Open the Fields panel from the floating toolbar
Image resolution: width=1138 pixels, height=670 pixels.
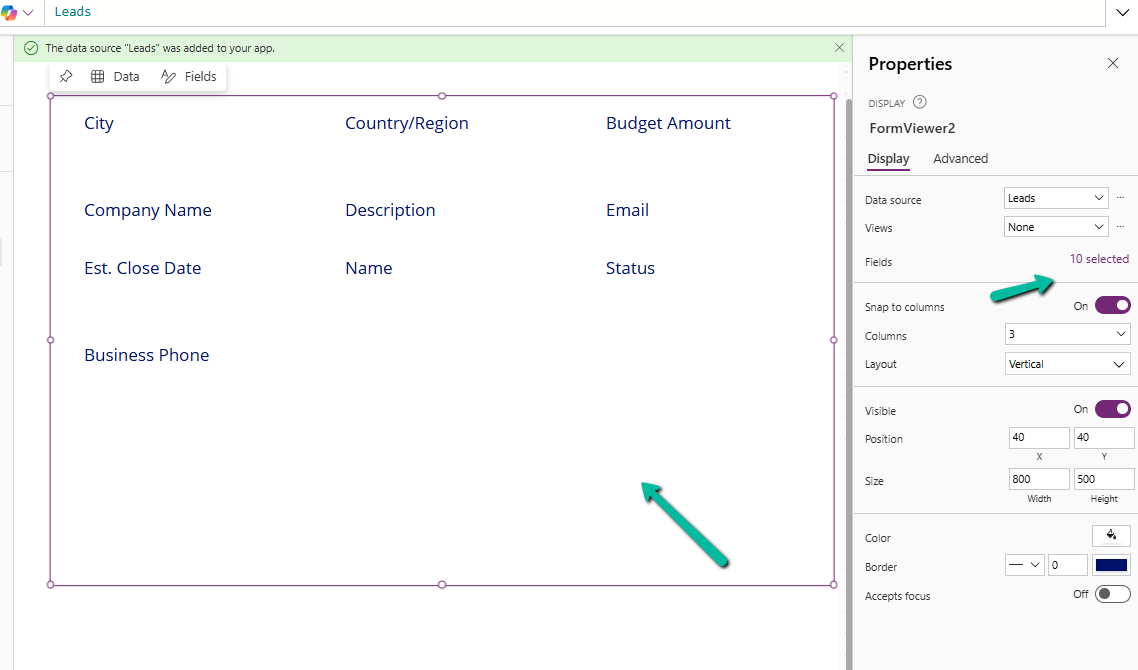pyautogui.click(x=188, y=76)
